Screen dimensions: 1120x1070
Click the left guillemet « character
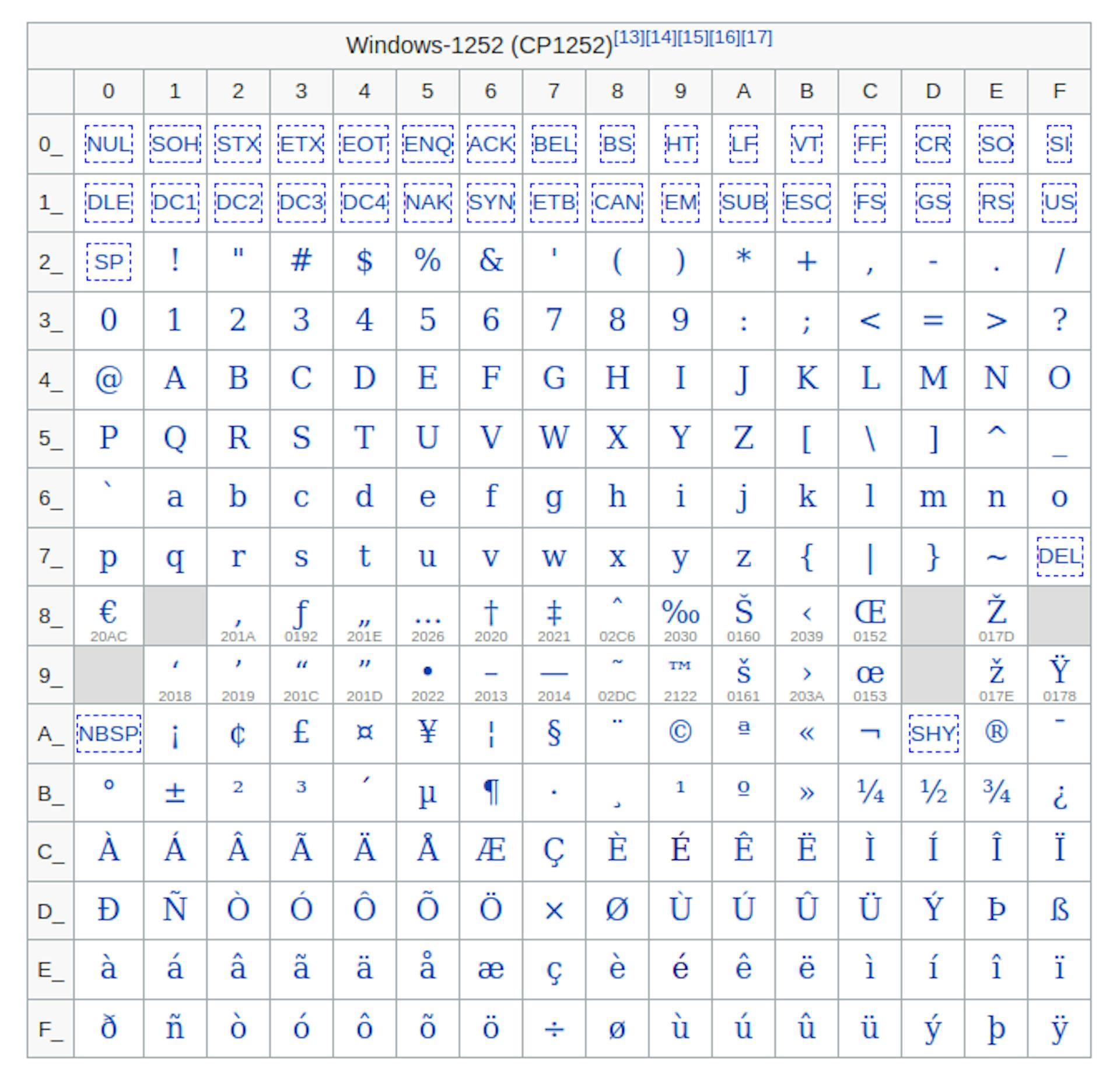click(x=807, y=733)
